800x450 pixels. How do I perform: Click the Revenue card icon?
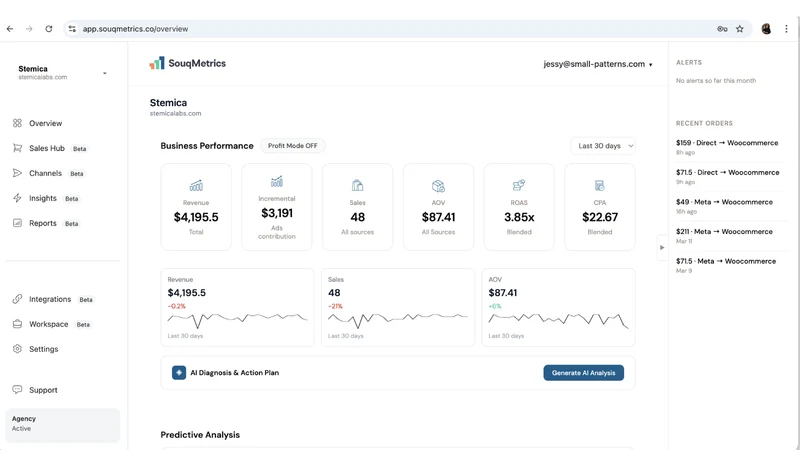196,185
